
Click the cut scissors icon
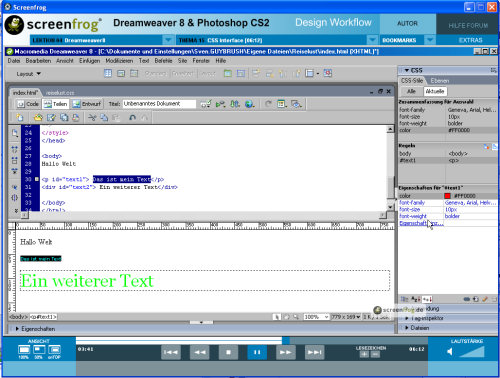[92, 117]
